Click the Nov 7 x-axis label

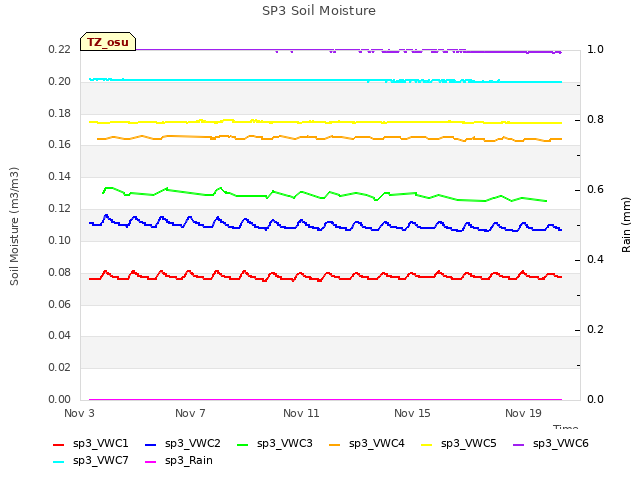(190, 413)
